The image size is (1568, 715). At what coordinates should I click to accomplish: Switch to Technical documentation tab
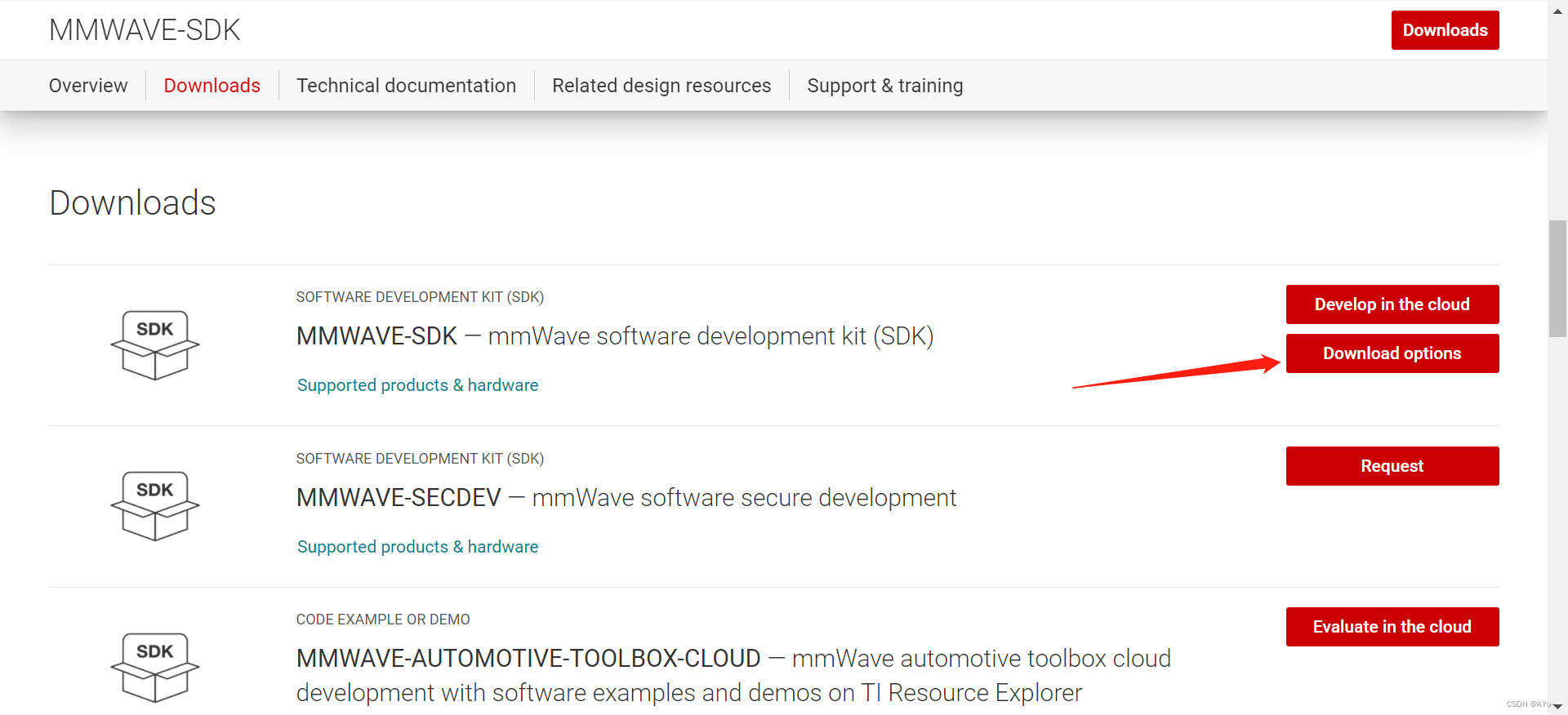click(407, 86)
